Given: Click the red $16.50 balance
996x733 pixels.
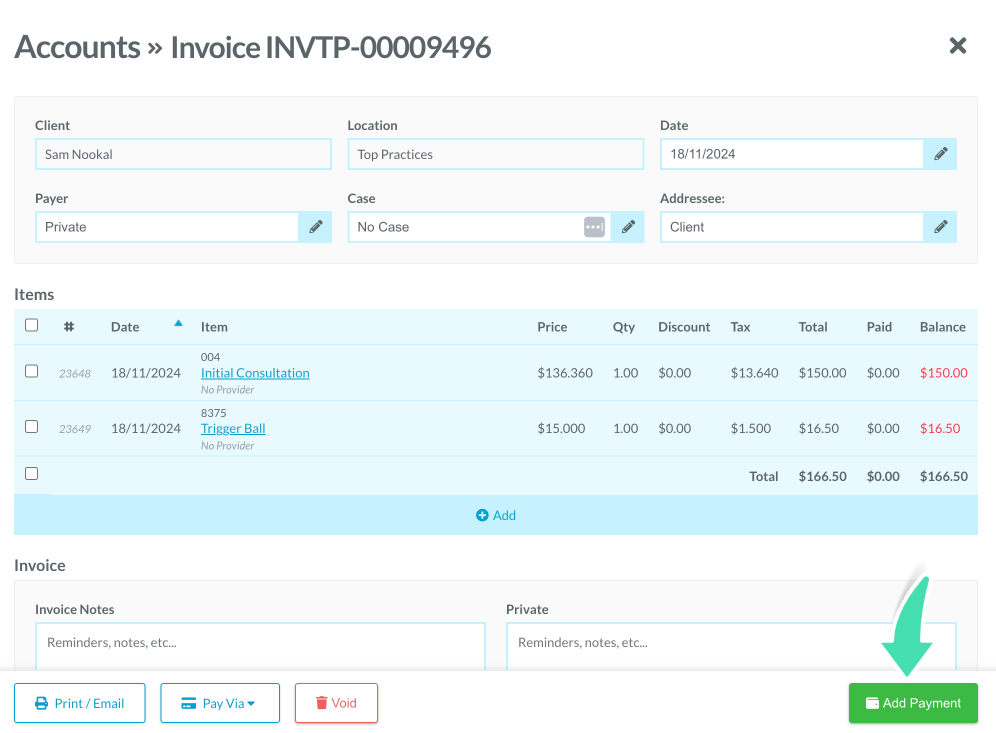Looking at the screenshot, I should pos(939,428).
